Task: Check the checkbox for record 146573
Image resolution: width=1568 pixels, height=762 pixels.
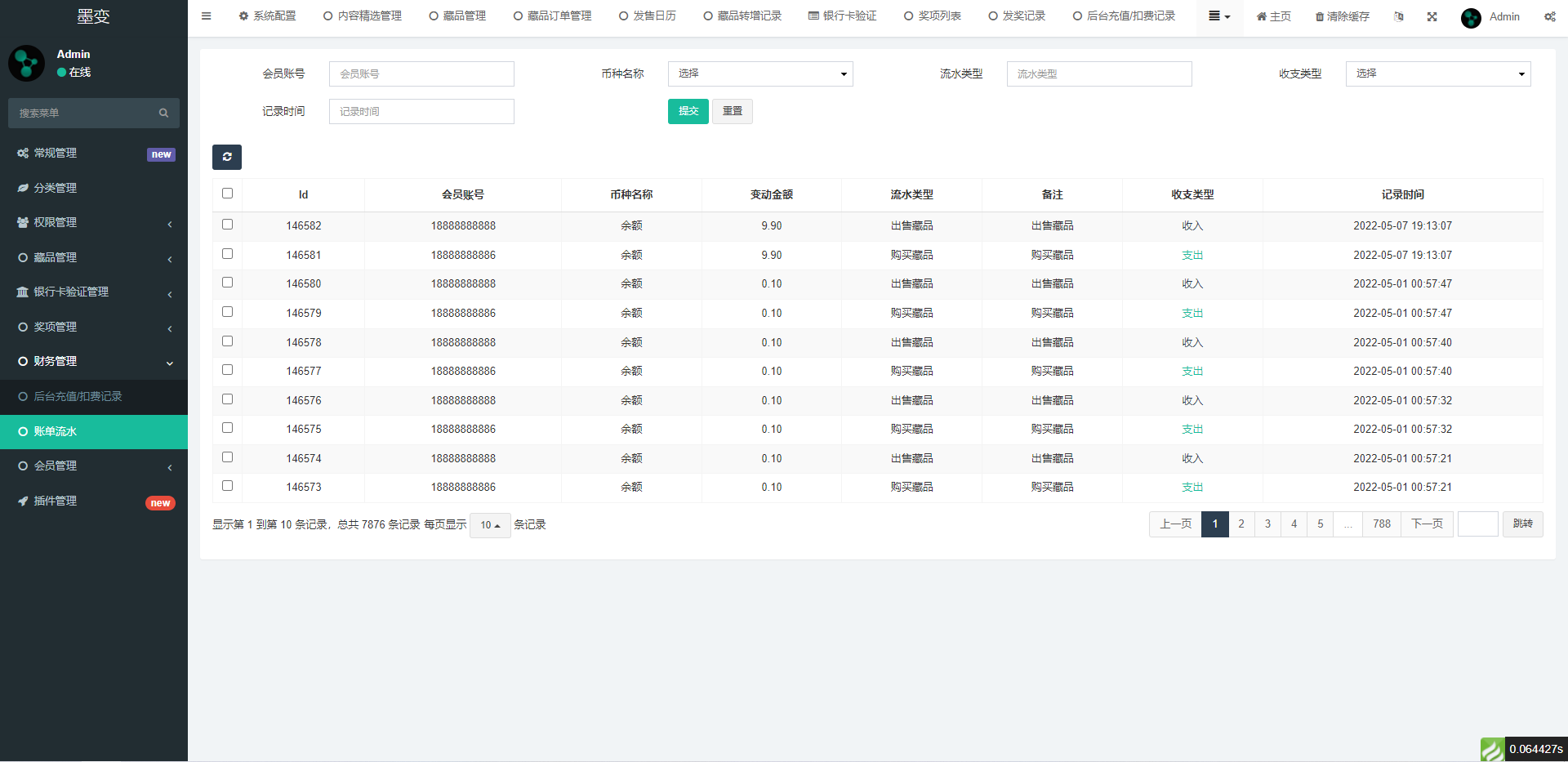Action: click(227, 485)
